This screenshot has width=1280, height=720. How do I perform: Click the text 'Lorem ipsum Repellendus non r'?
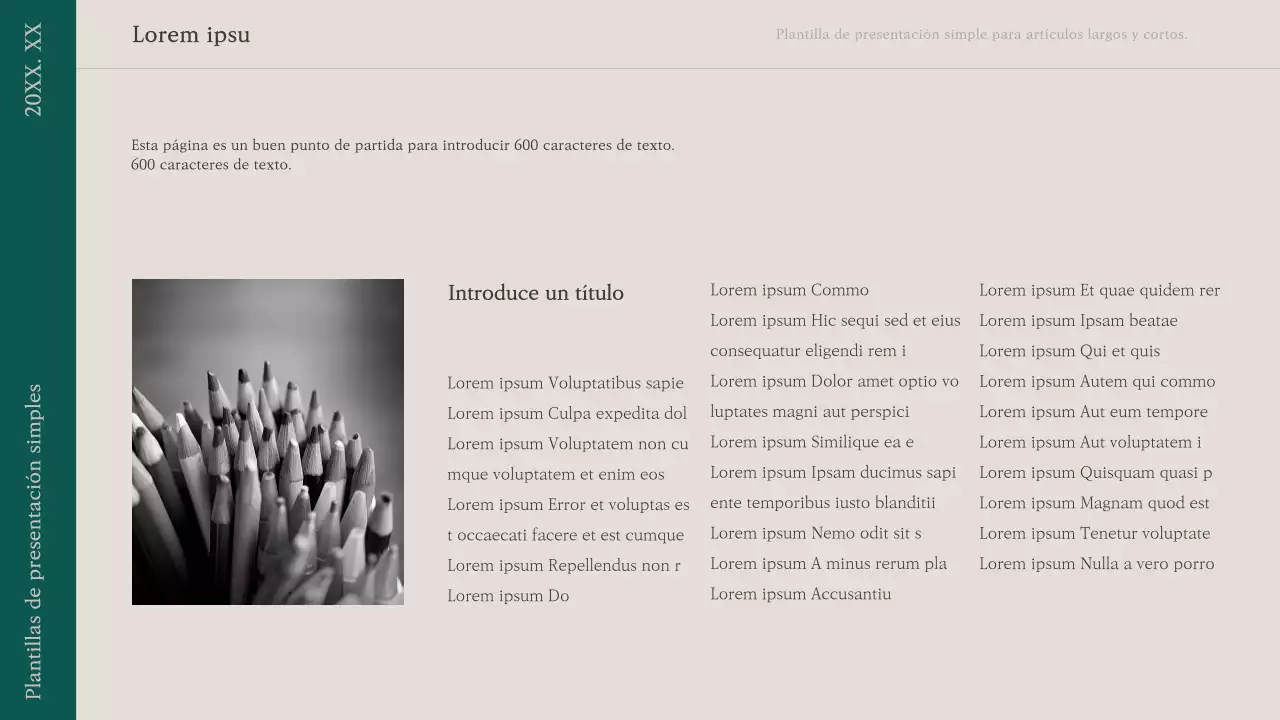tap(564, 565)
